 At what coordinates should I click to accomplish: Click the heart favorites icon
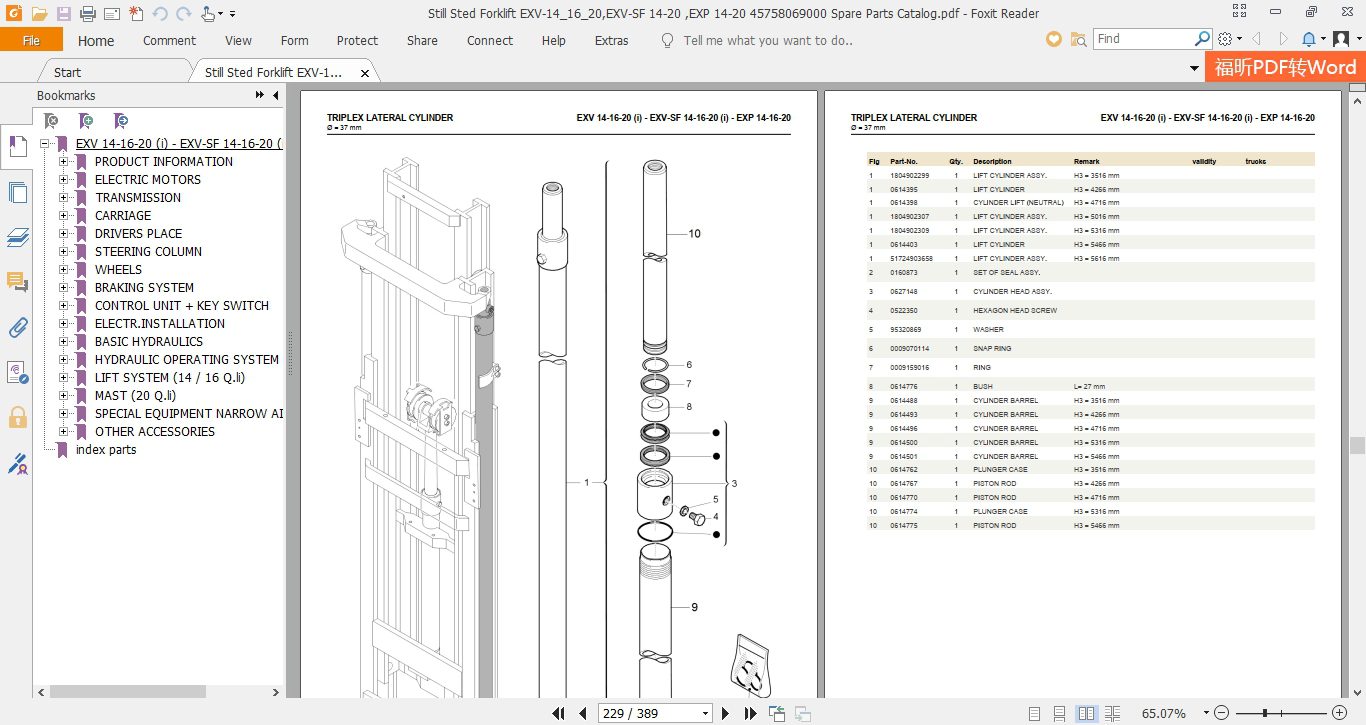click(1053, 39)
